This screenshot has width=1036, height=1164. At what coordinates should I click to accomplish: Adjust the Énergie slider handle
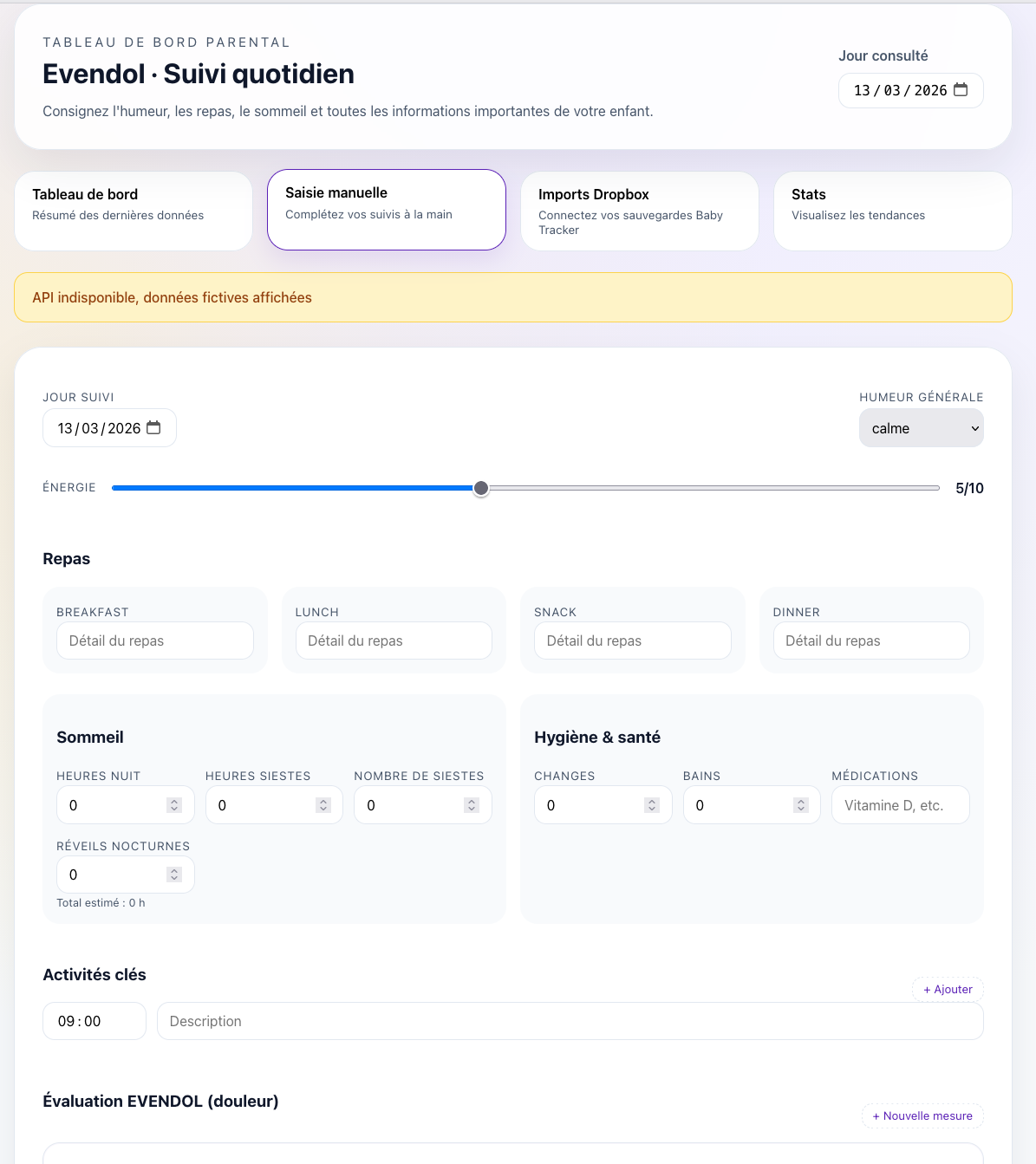pos(481,488)
